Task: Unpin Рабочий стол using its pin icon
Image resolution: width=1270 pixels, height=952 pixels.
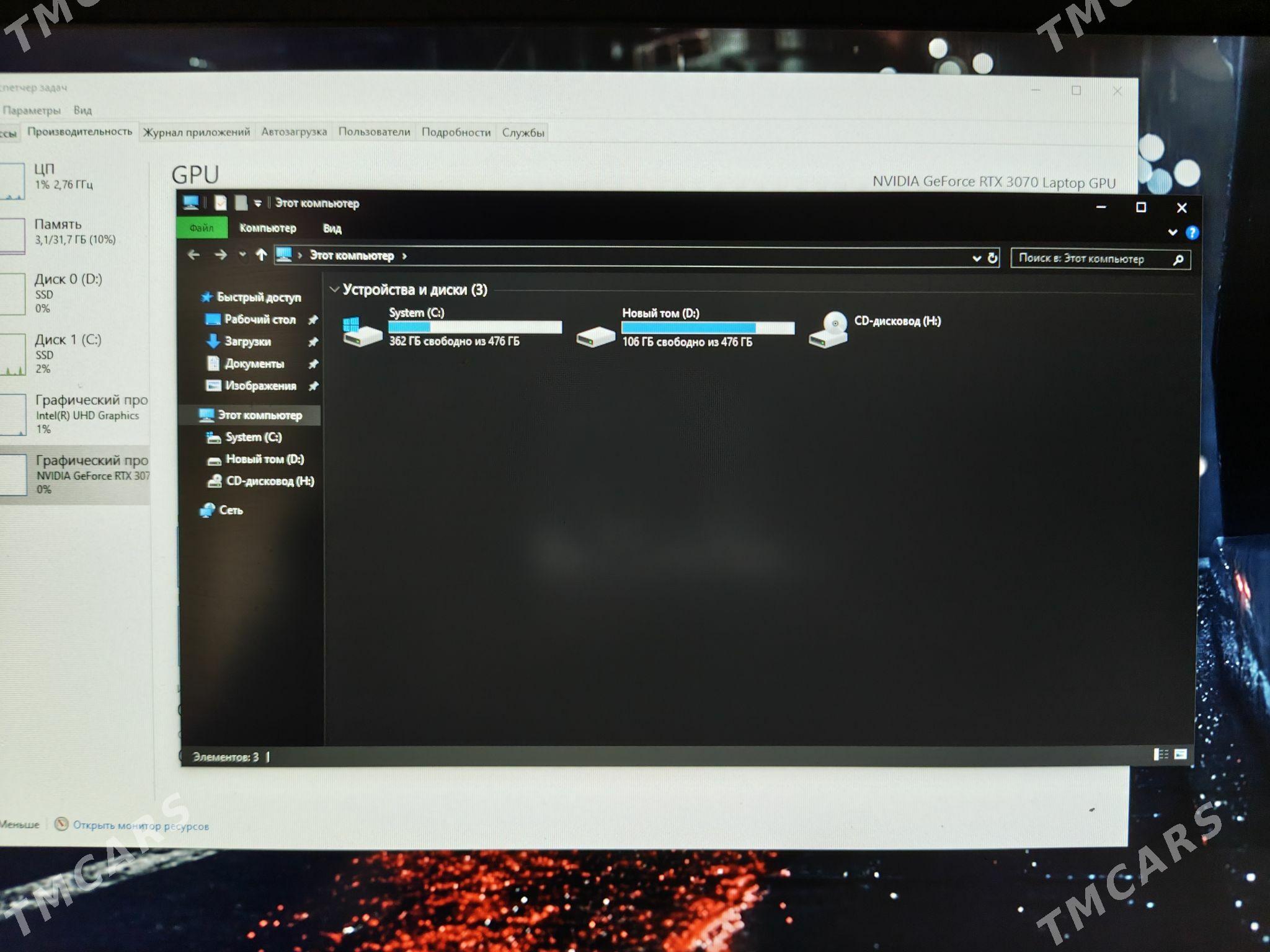Action: (313, 320)
